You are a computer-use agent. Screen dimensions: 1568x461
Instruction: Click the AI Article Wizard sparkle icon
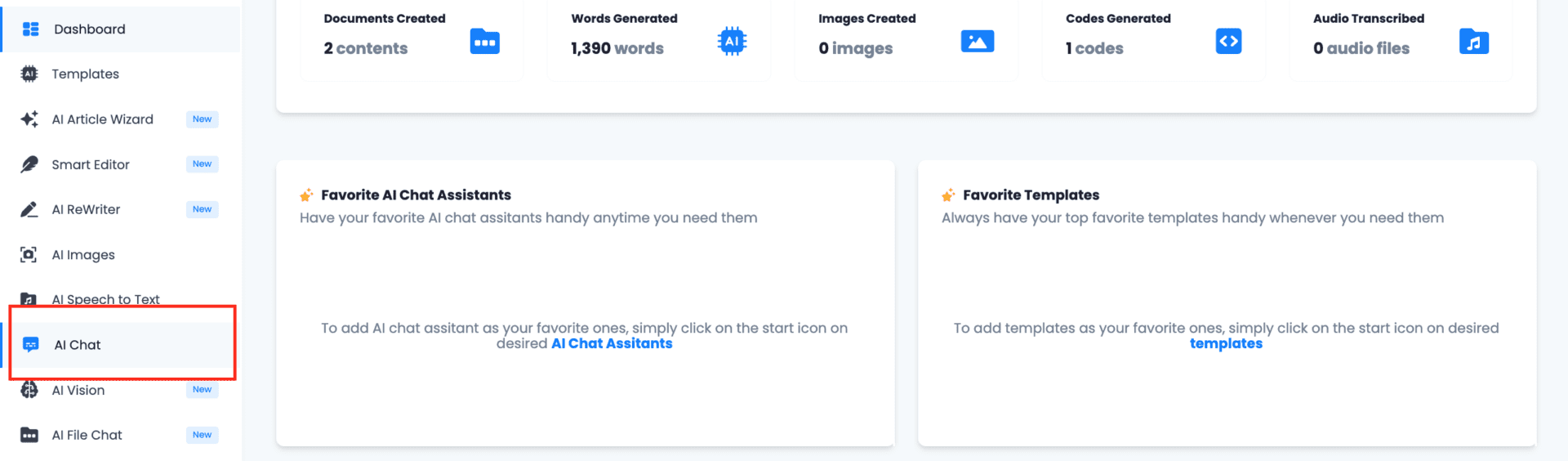(x=29, y=119)
